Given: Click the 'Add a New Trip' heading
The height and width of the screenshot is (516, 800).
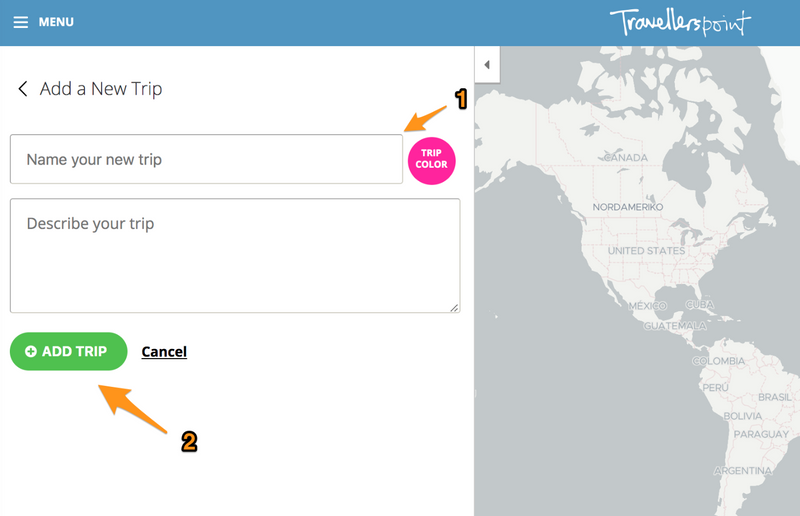Looking at the screenshot, I should pyautogui.click(x=101, y=89).
